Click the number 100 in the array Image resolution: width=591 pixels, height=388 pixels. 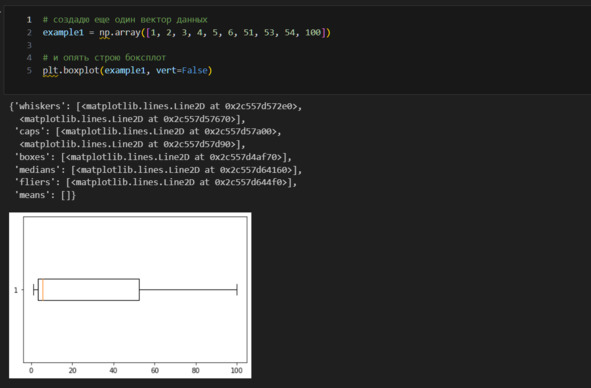[x=313, y=32]
